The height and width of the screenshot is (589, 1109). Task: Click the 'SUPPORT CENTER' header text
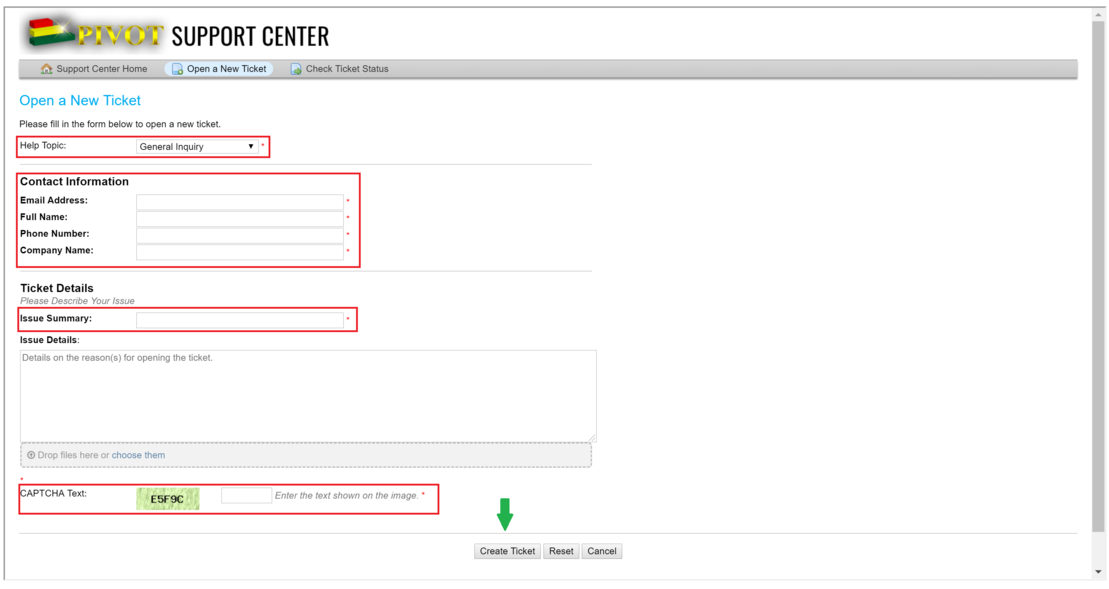(250, 36)
